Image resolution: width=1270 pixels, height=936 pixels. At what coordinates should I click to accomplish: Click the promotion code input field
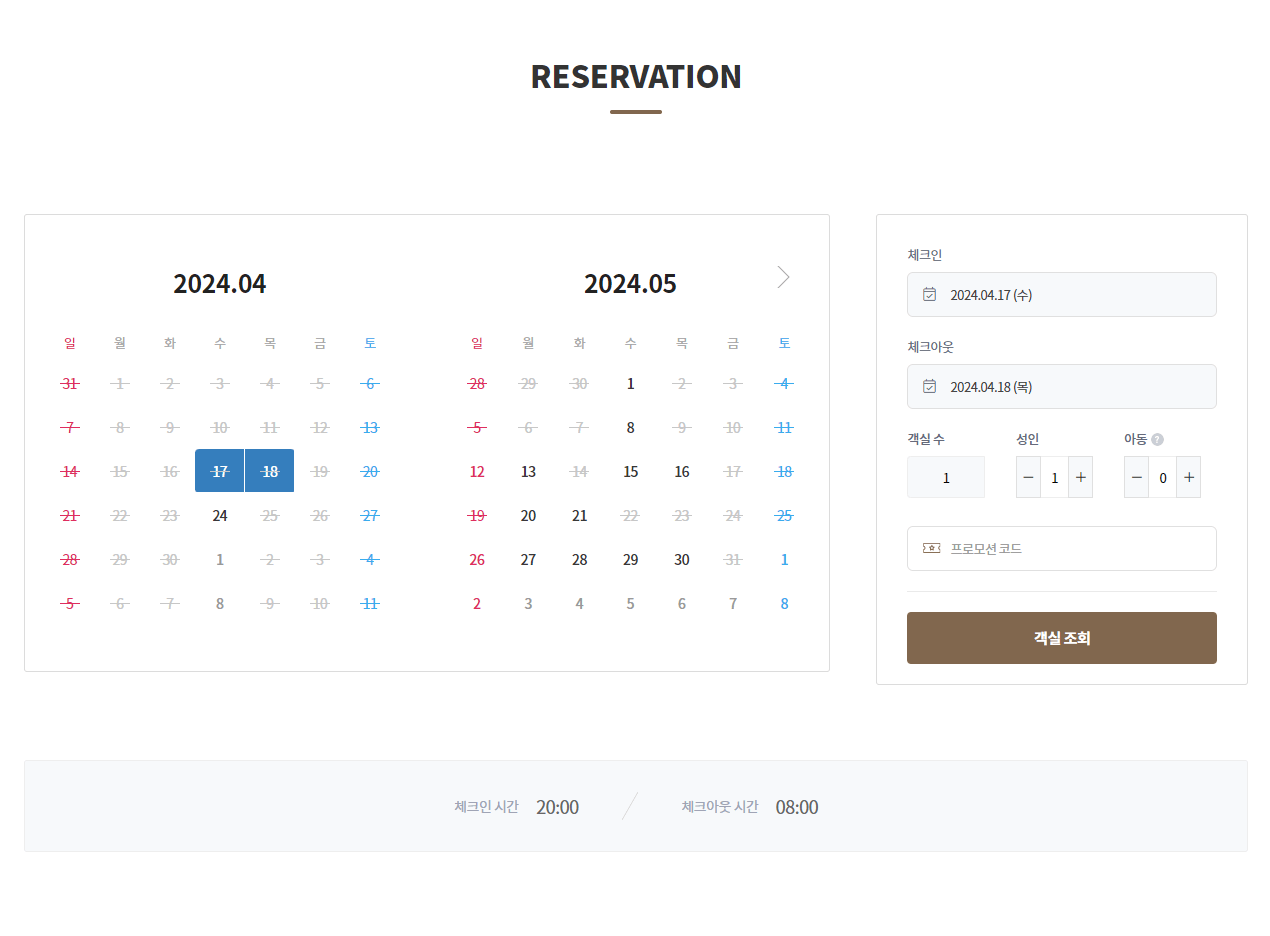click(x=1062, y=548)
